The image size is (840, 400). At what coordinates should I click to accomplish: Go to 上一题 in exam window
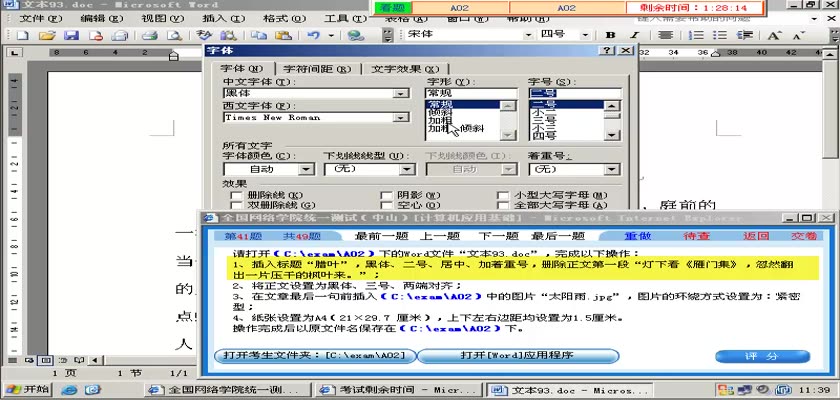point(439,236)
